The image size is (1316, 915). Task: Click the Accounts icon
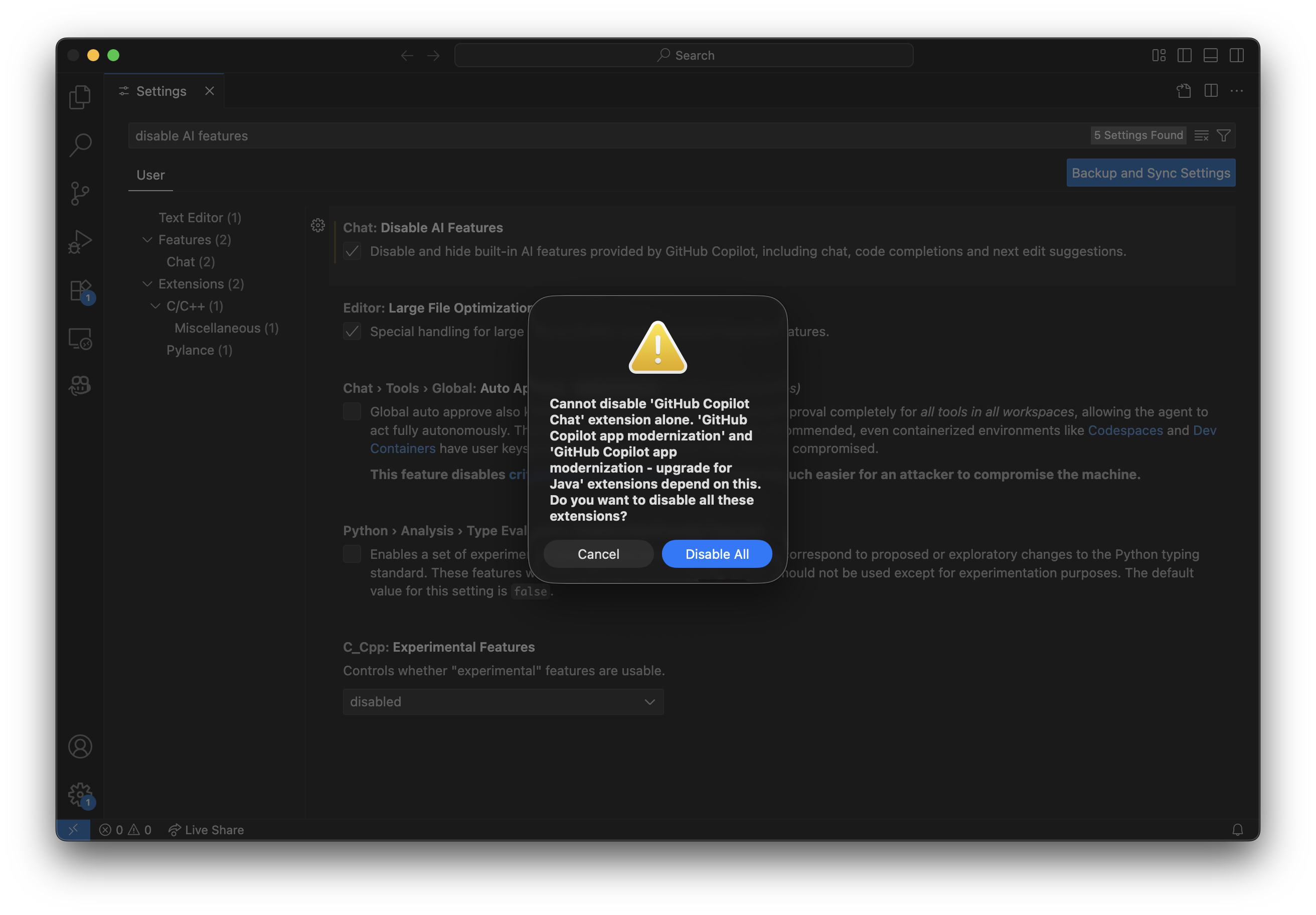pyautogui.click(x=80, y=746)
